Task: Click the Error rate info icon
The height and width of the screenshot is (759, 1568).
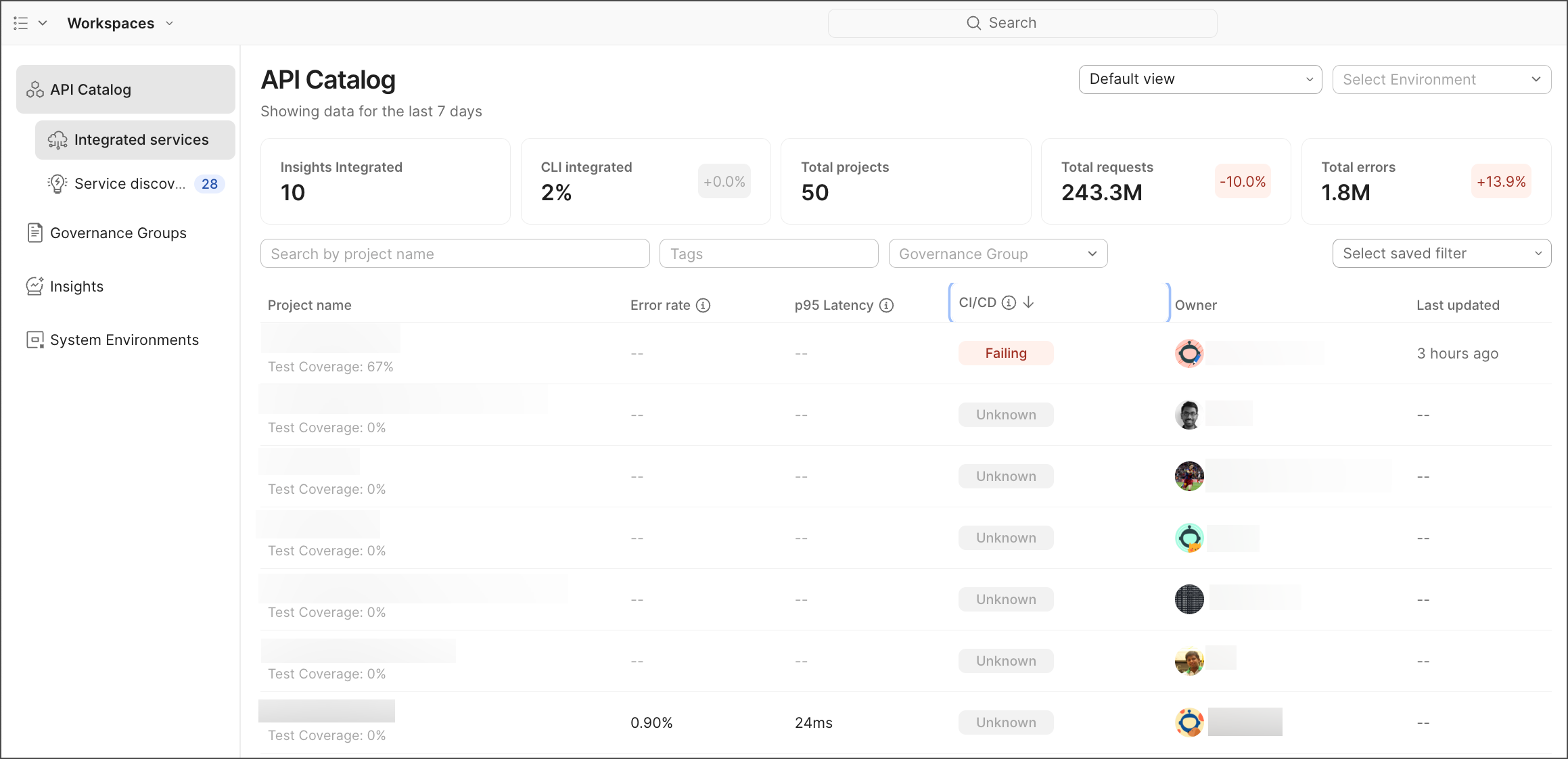Action: (704, 305)
